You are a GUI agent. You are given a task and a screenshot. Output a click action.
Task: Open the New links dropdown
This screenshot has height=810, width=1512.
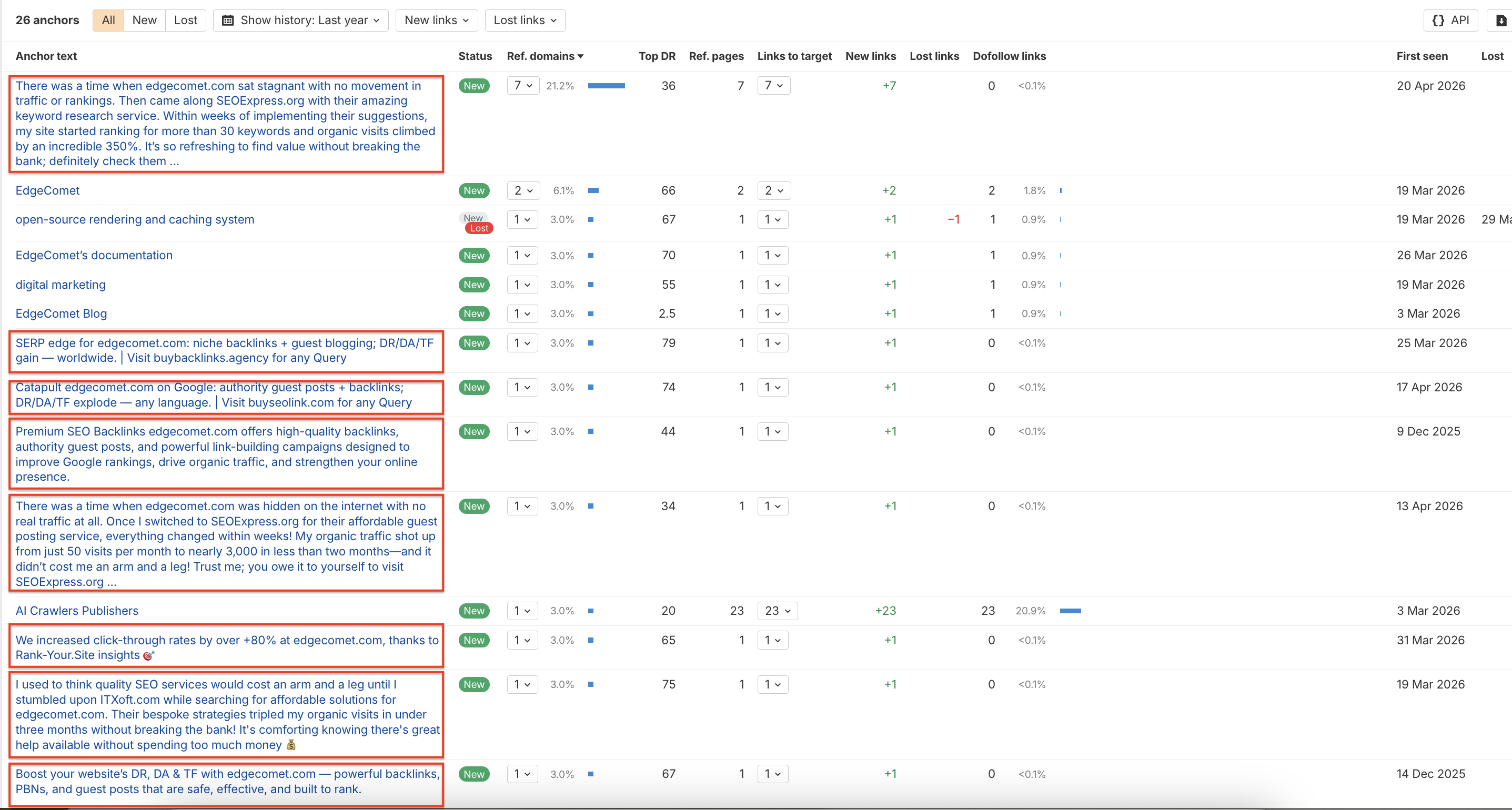[436, 21]
